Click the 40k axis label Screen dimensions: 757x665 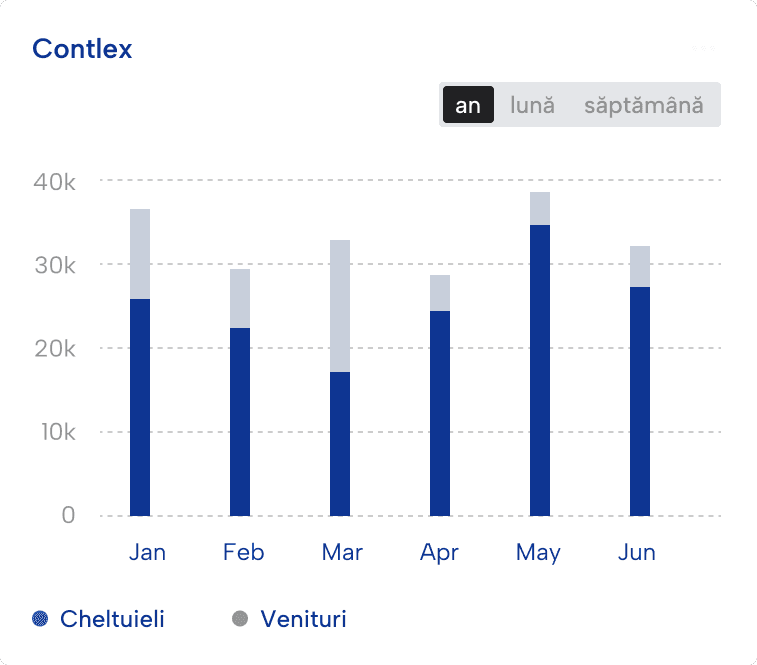point(54,182)
